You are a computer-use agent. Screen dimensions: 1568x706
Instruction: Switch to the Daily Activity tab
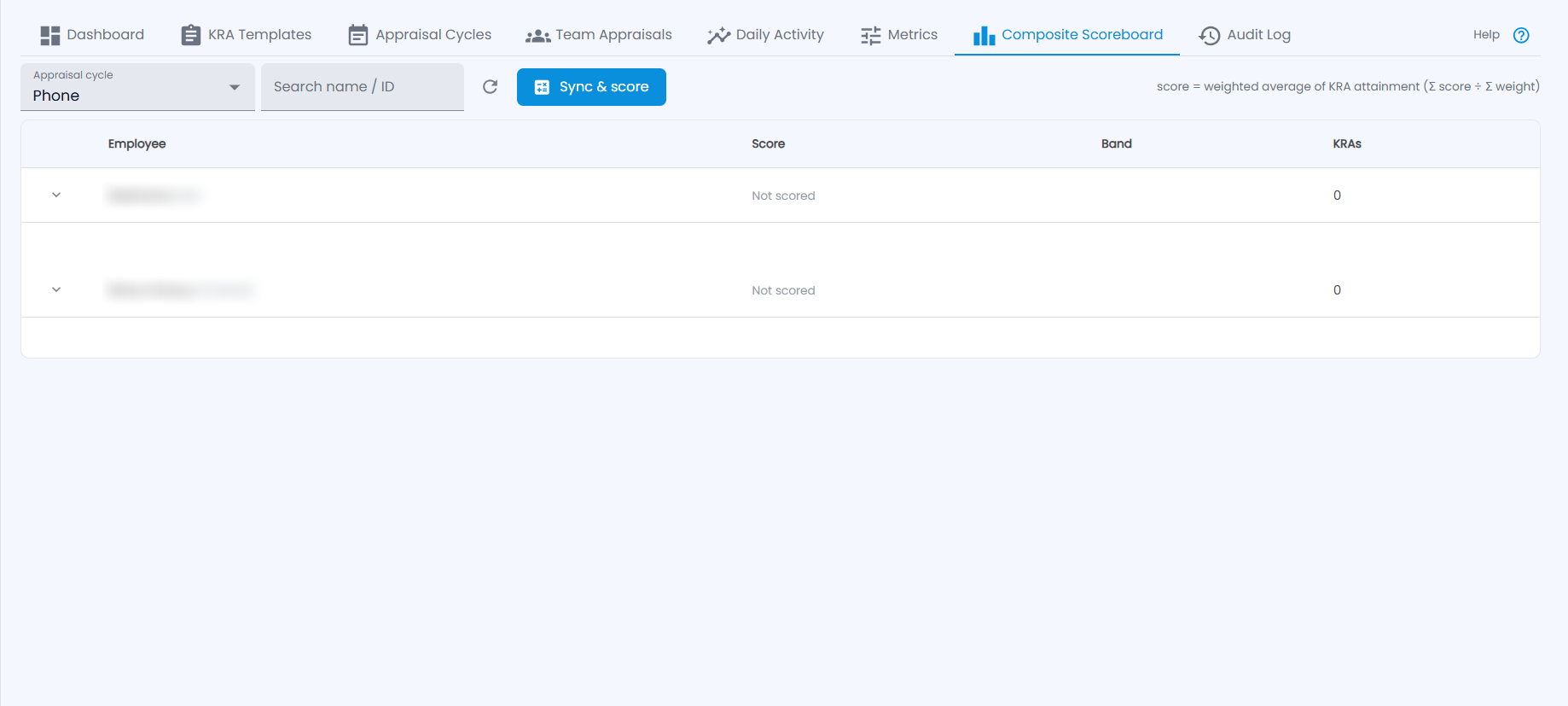(x=765, y=35)
